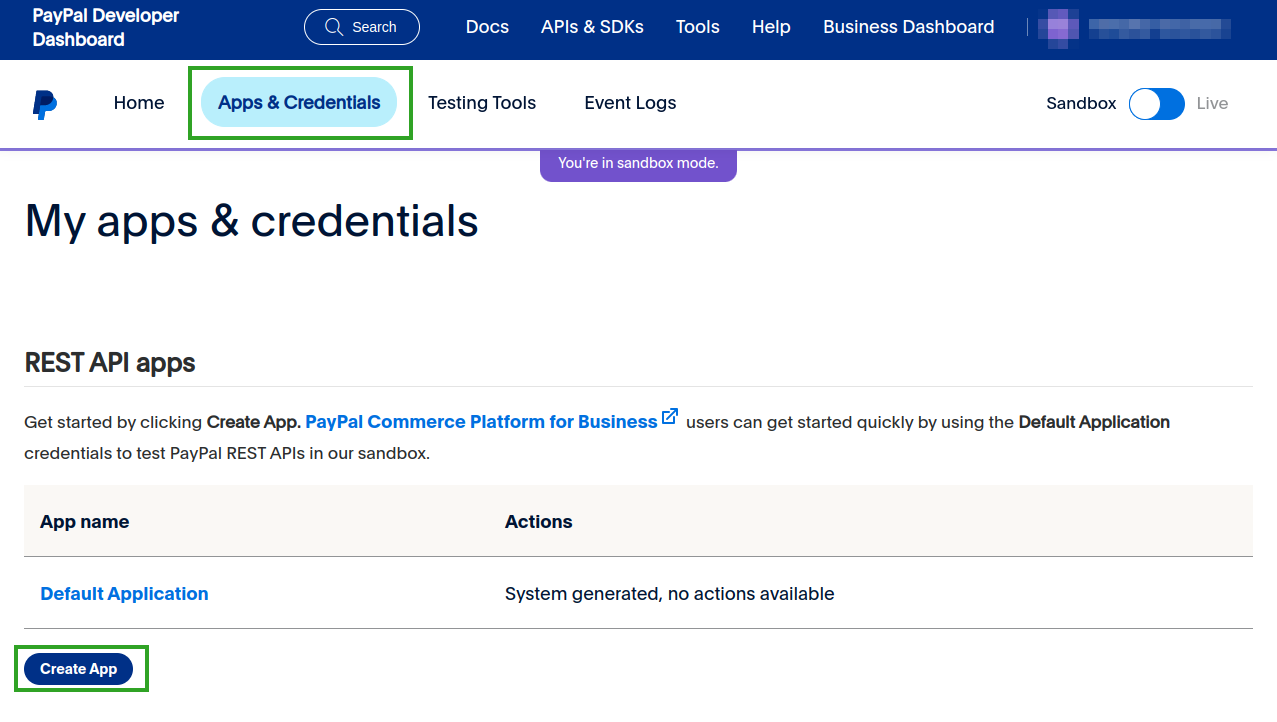Open the Docs menu
This screenshot has width=1277, height=722.
487,27
